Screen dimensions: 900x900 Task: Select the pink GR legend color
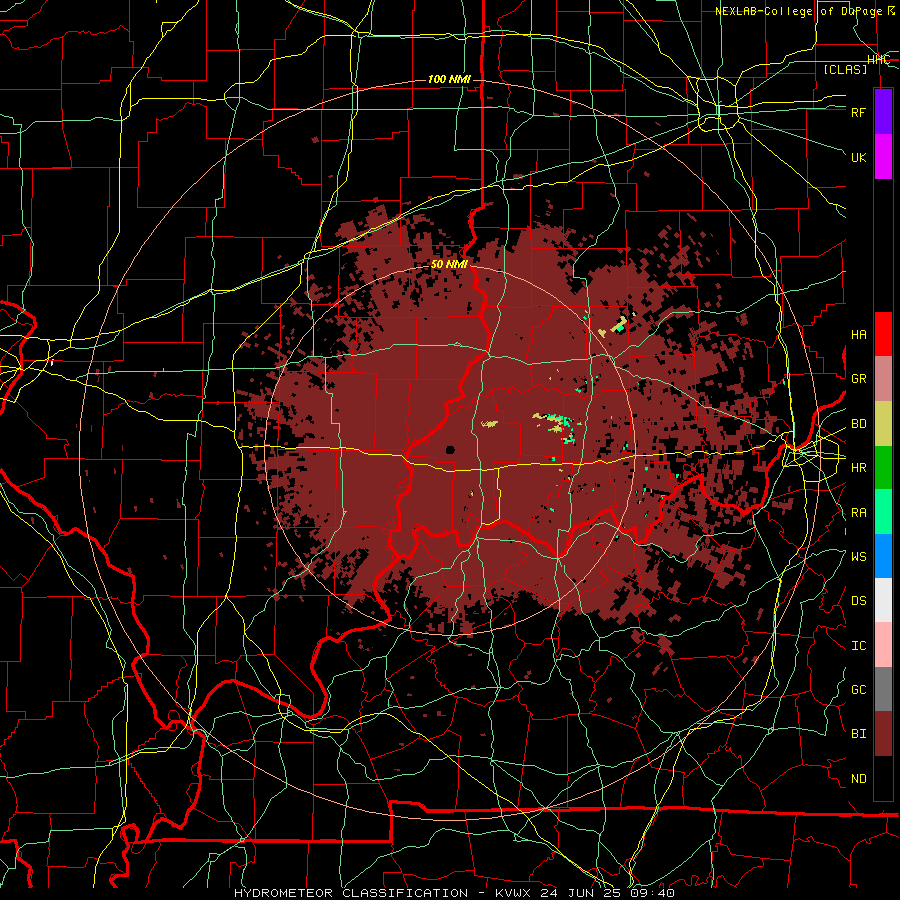point(883,378)
